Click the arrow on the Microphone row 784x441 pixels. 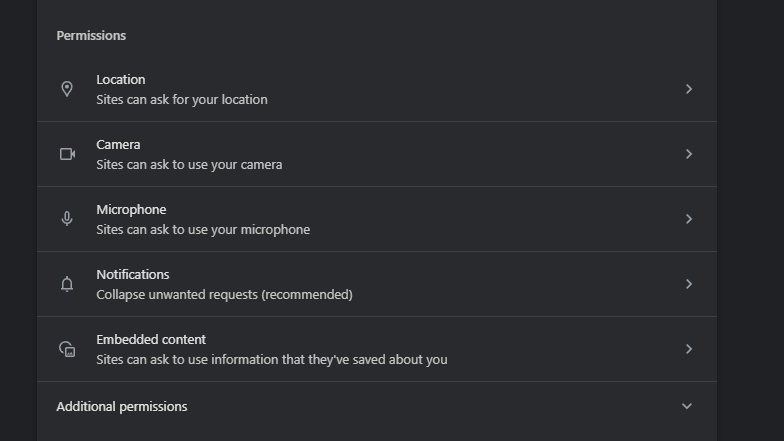(688, 219)
